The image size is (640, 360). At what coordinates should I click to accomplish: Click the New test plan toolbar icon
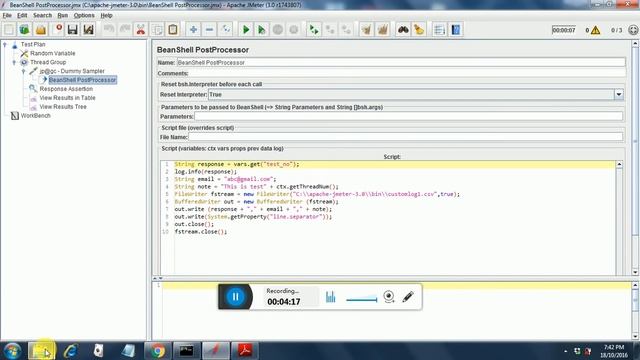[x=9, y=29]
